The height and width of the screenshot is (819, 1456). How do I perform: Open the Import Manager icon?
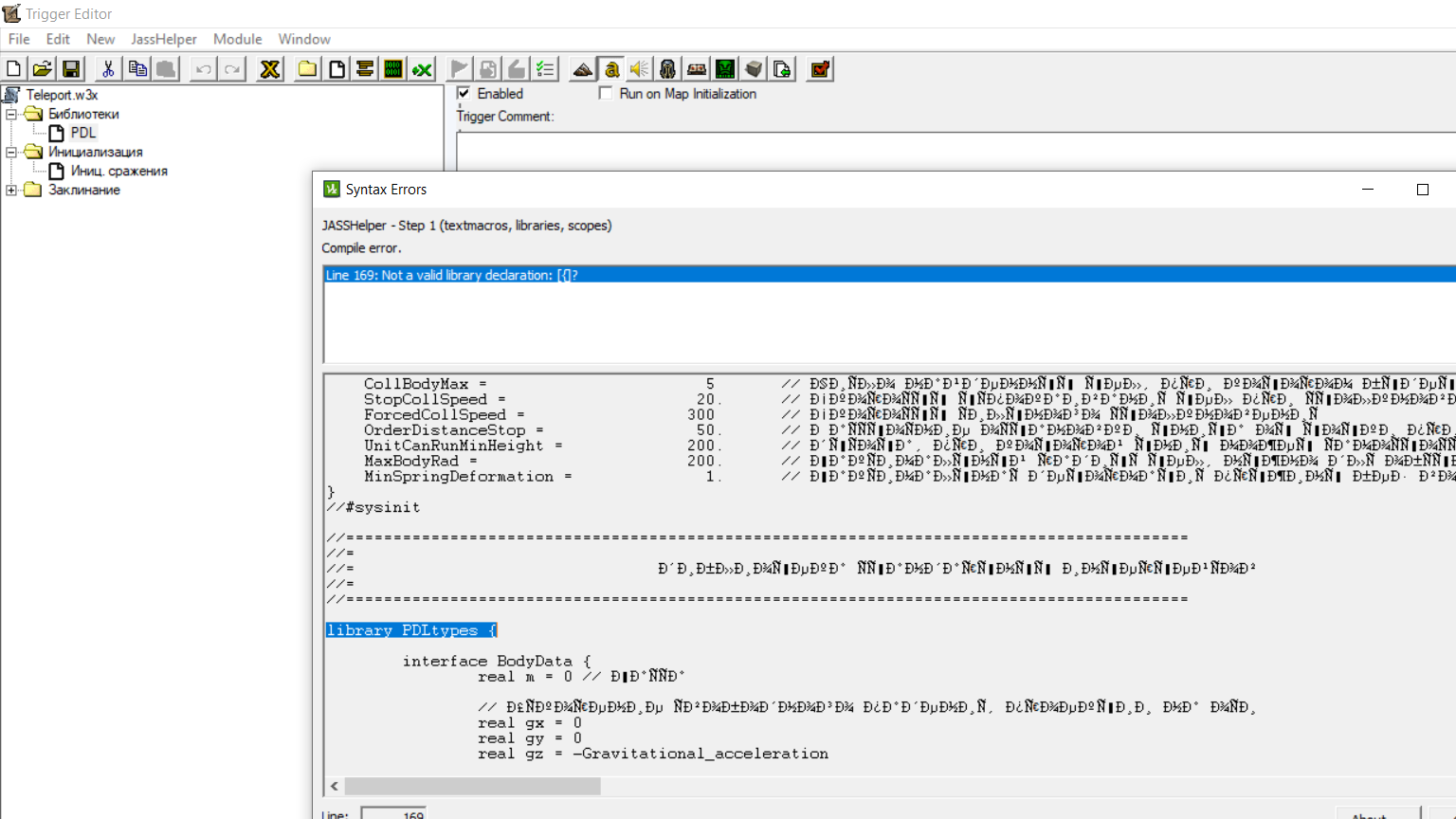pyautogui.click(x=782, y=69)
